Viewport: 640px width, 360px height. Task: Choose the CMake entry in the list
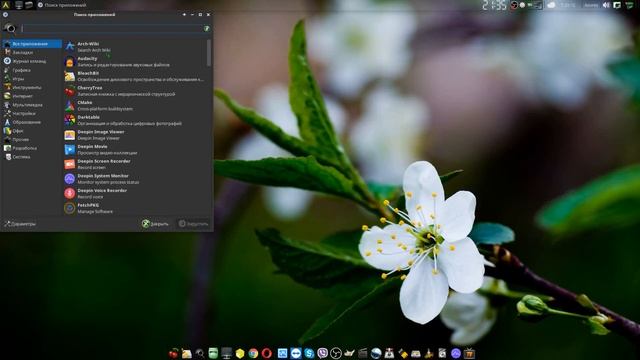[135, 105]
